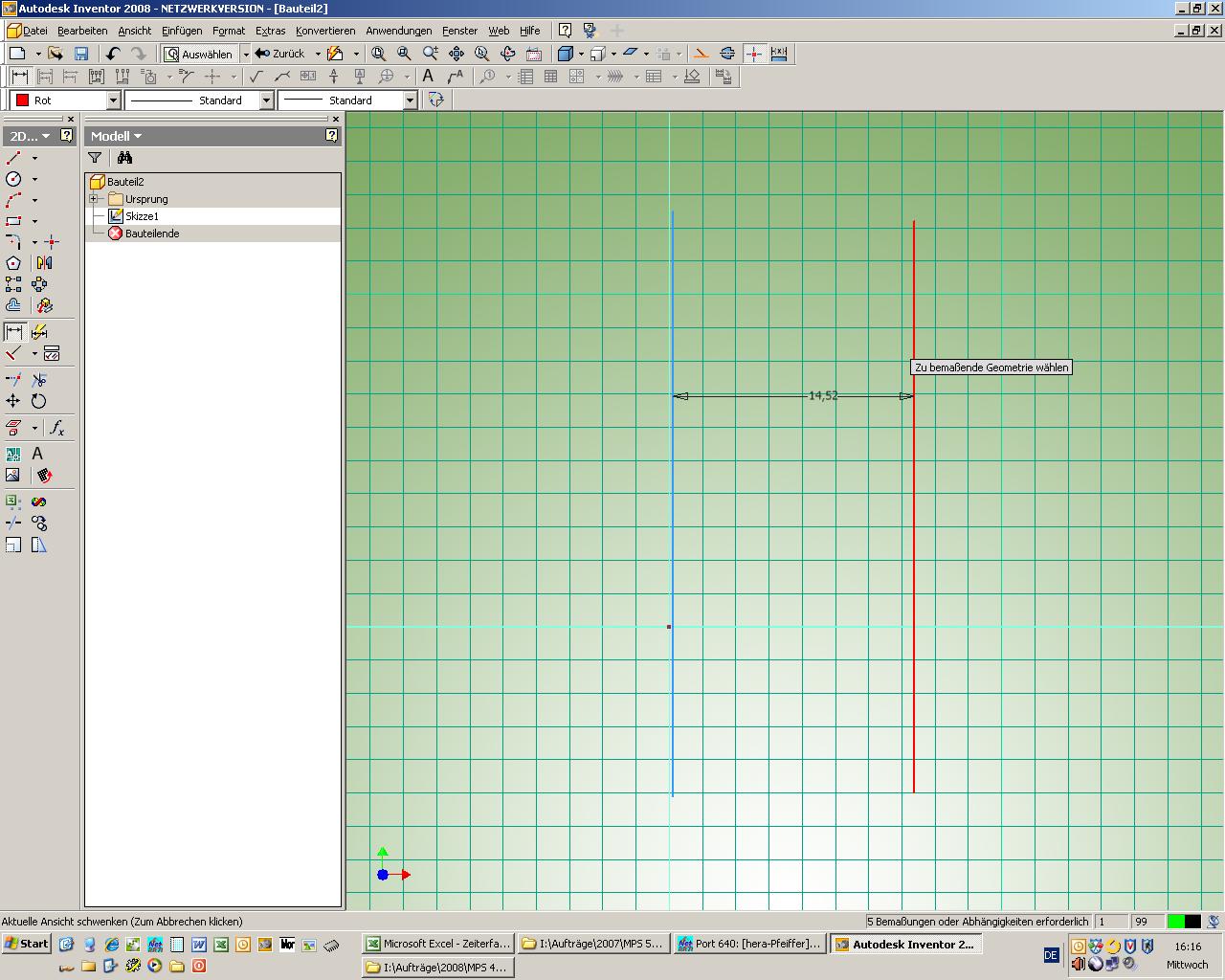This screenshot has width=1225, height=980.
Task: Expand the Ursprung folder node
Action: tap(94, 199)
